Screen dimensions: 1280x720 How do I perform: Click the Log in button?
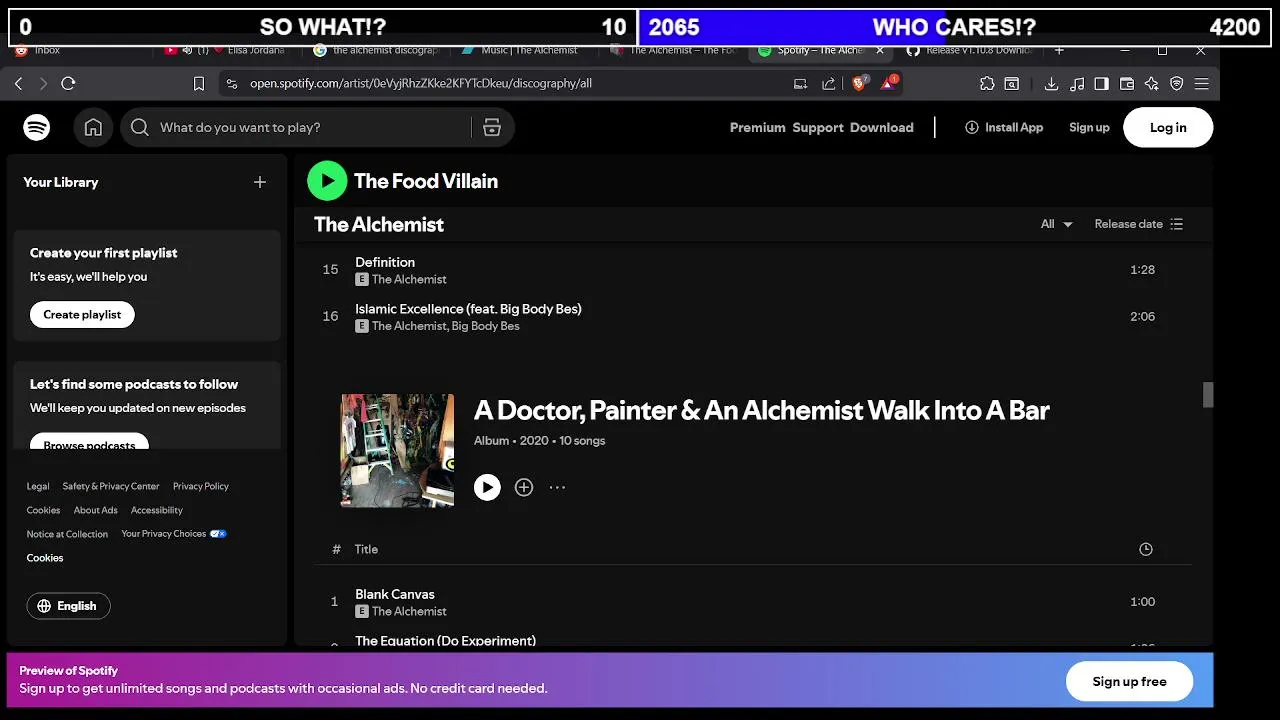1168,127
